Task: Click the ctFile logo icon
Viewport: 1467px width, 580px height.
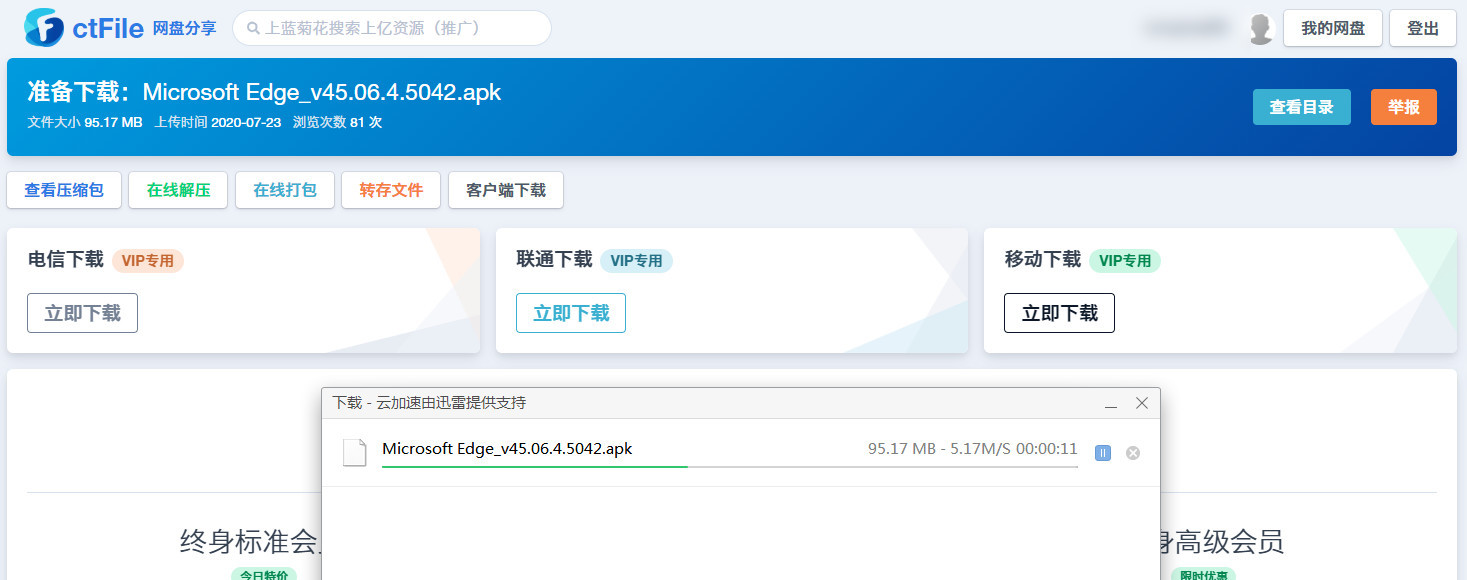Action: 44,27
